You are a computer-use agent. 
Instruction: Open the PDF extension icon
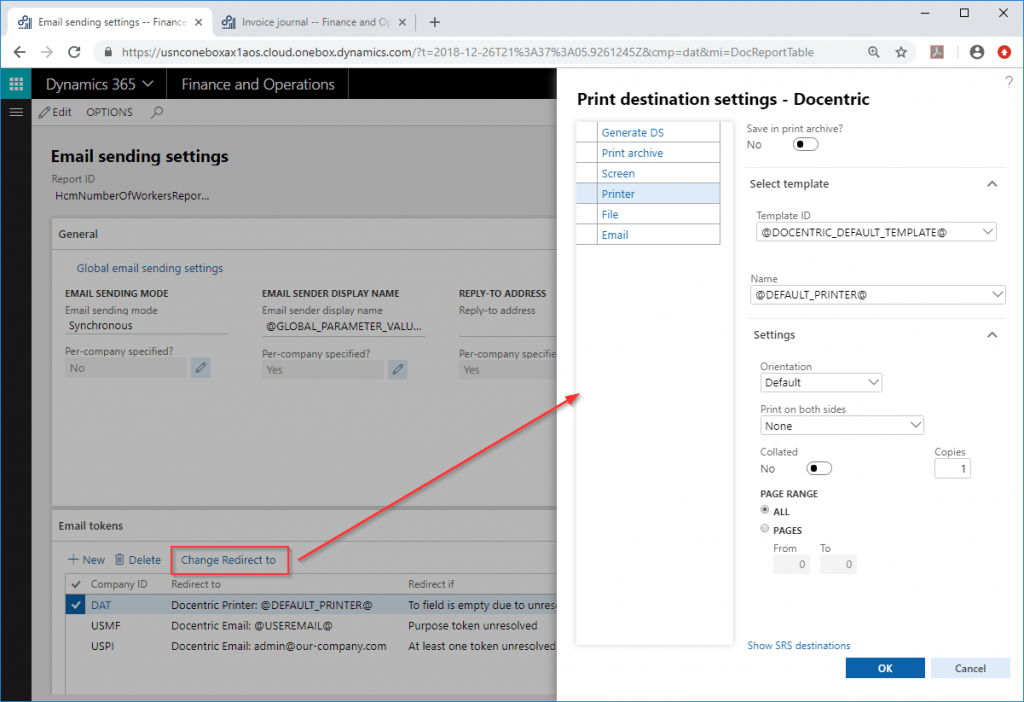pos(937,52)
